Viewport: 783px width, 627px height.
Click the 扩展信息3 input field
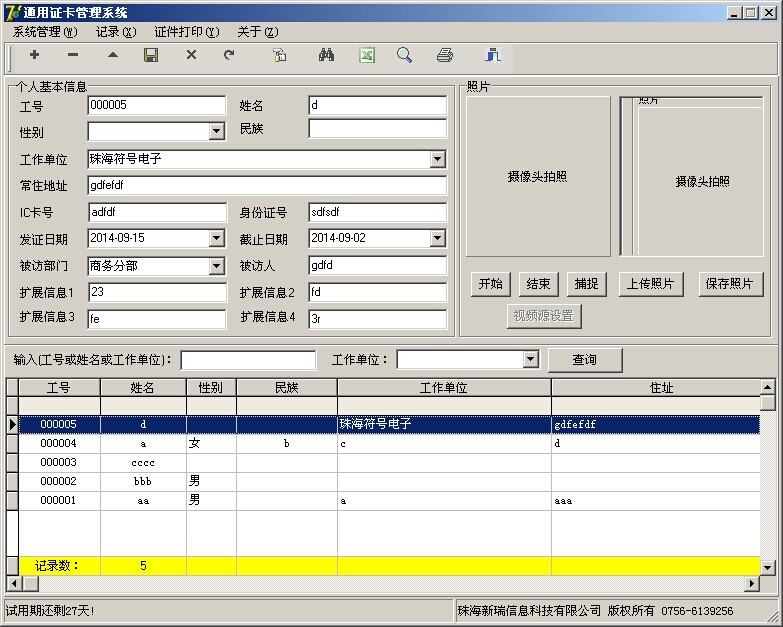157,319
